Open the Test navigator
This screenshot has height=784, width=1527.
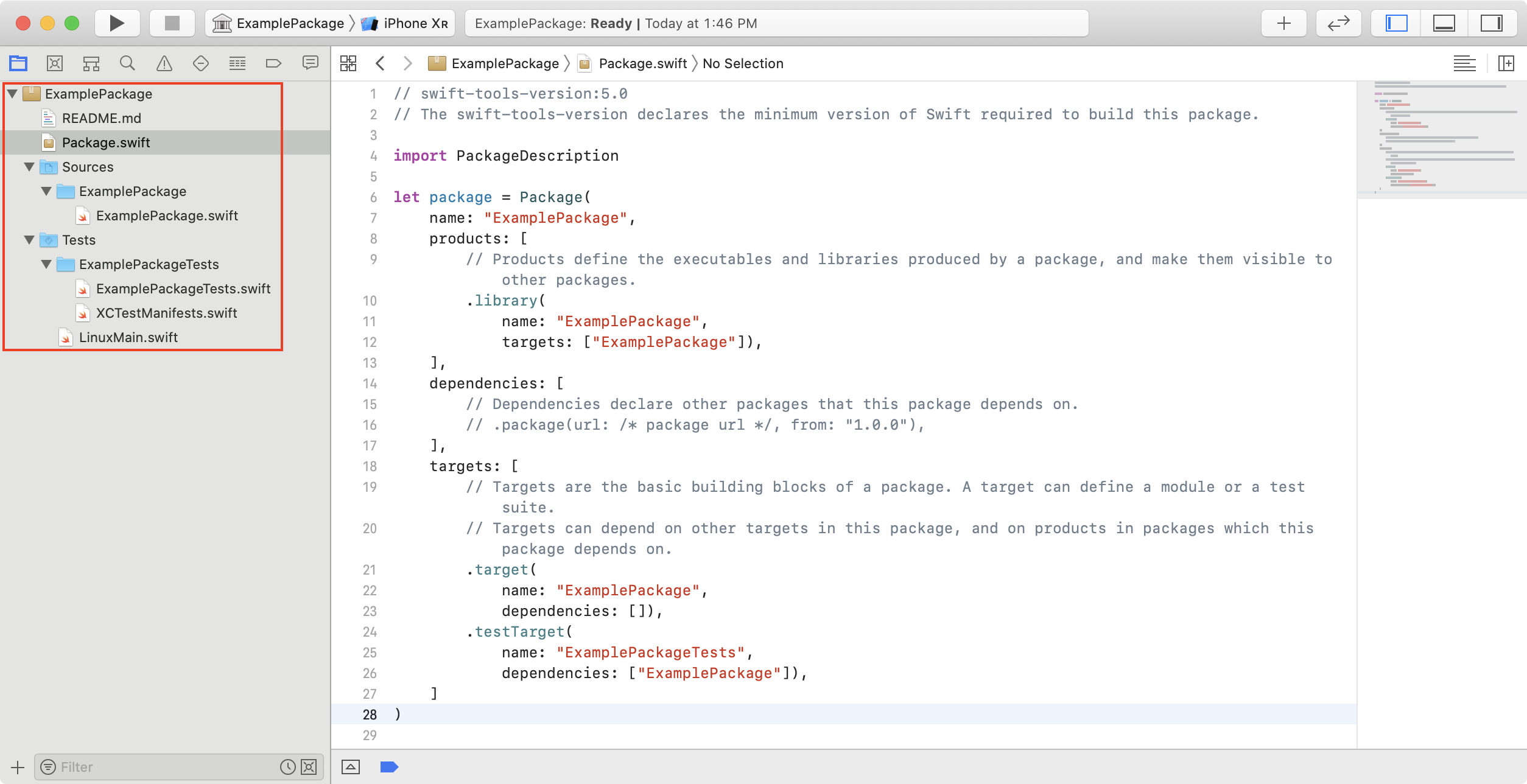click(200, 63)
